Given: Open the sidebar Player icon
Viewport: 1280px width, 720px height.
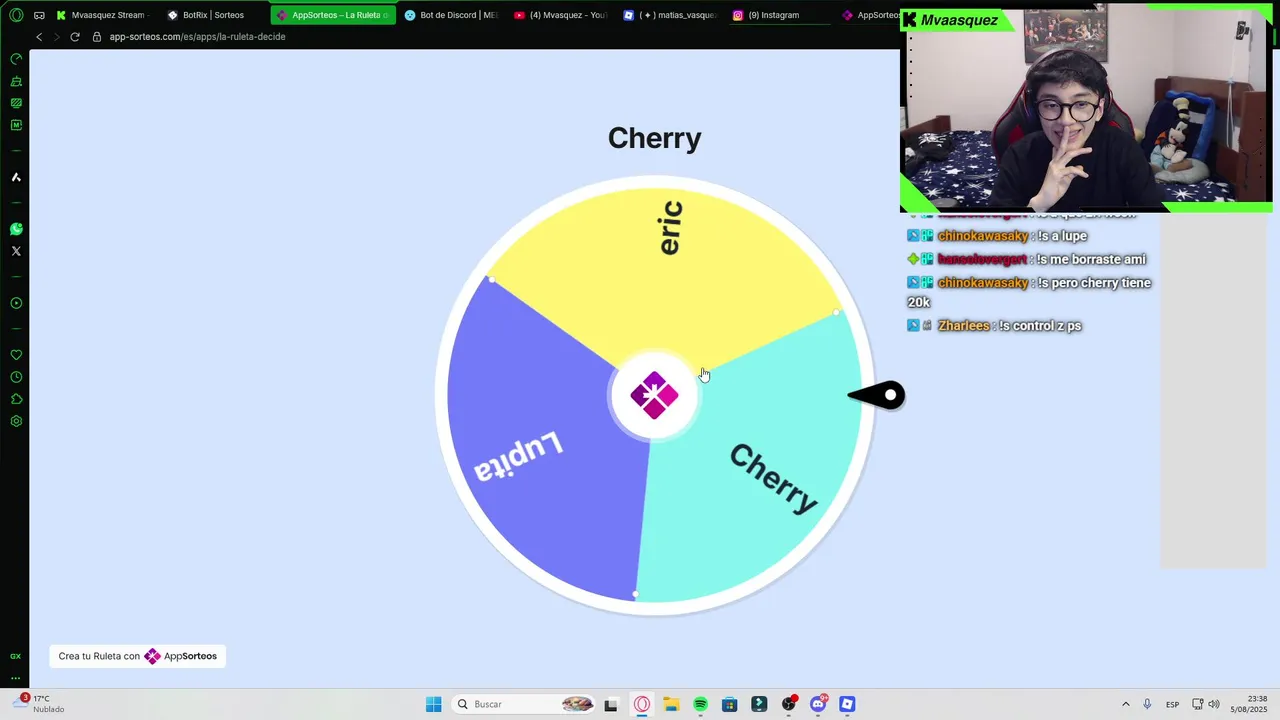Looking at the screenshot, I should pyautogui.click(x=16, y=303).
